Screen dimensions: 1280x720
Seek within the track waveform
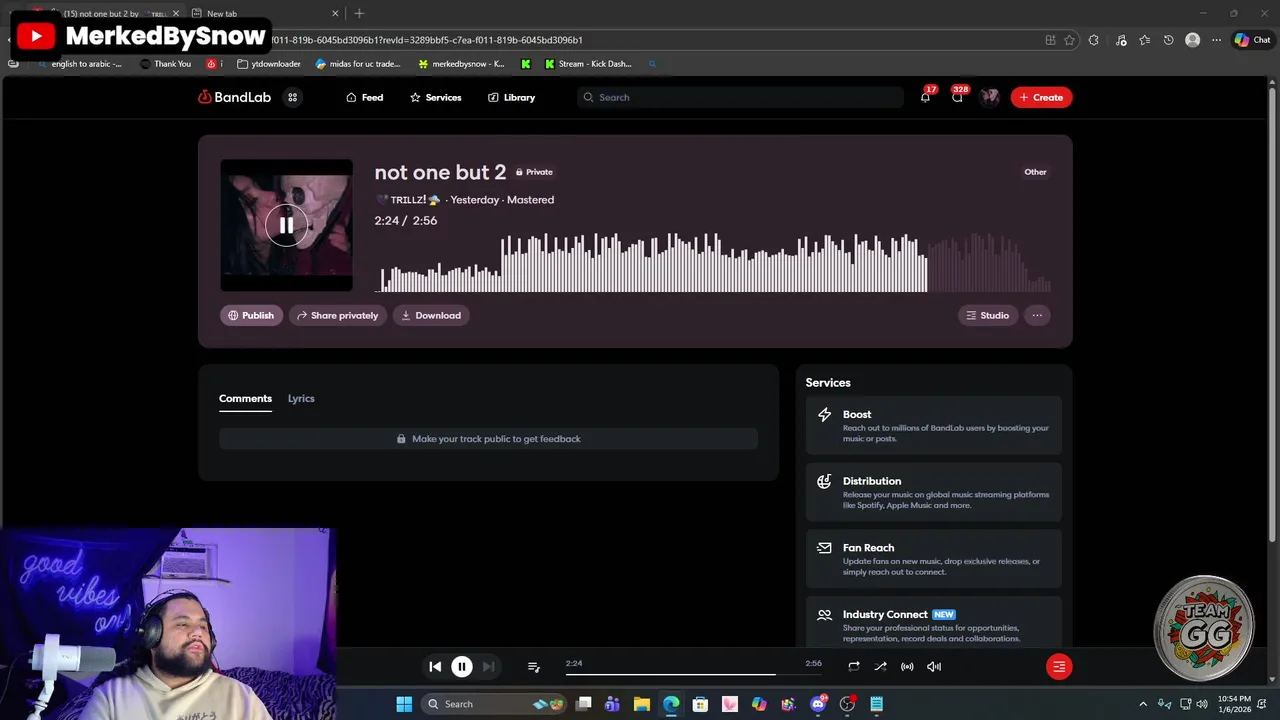pos(714,262)
